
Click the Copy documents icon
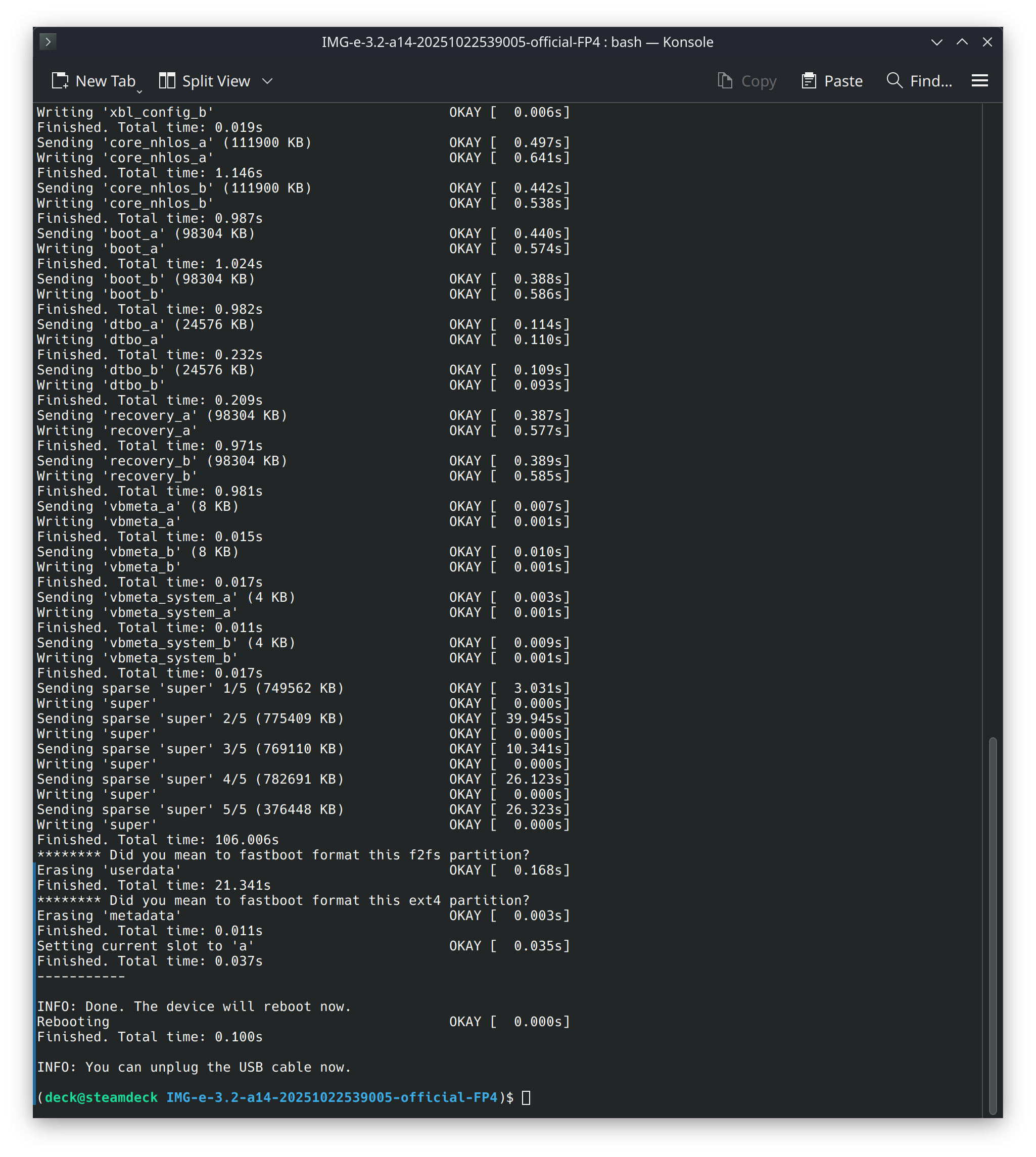click(x=725, y=81)
